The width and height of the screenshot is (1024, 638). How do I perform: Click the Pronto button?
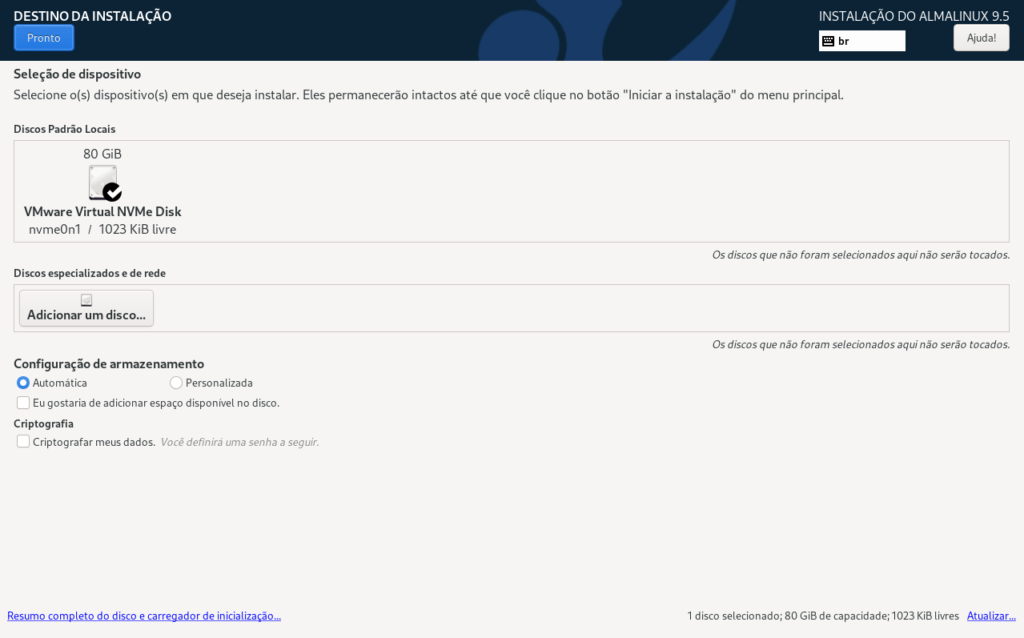tap(44, 38)
